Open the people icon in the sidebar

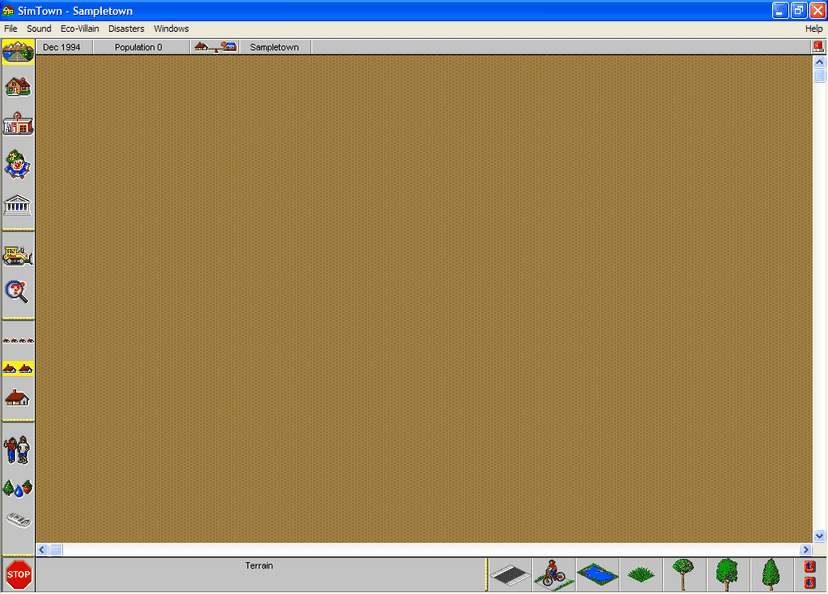[x=17, y=450]
